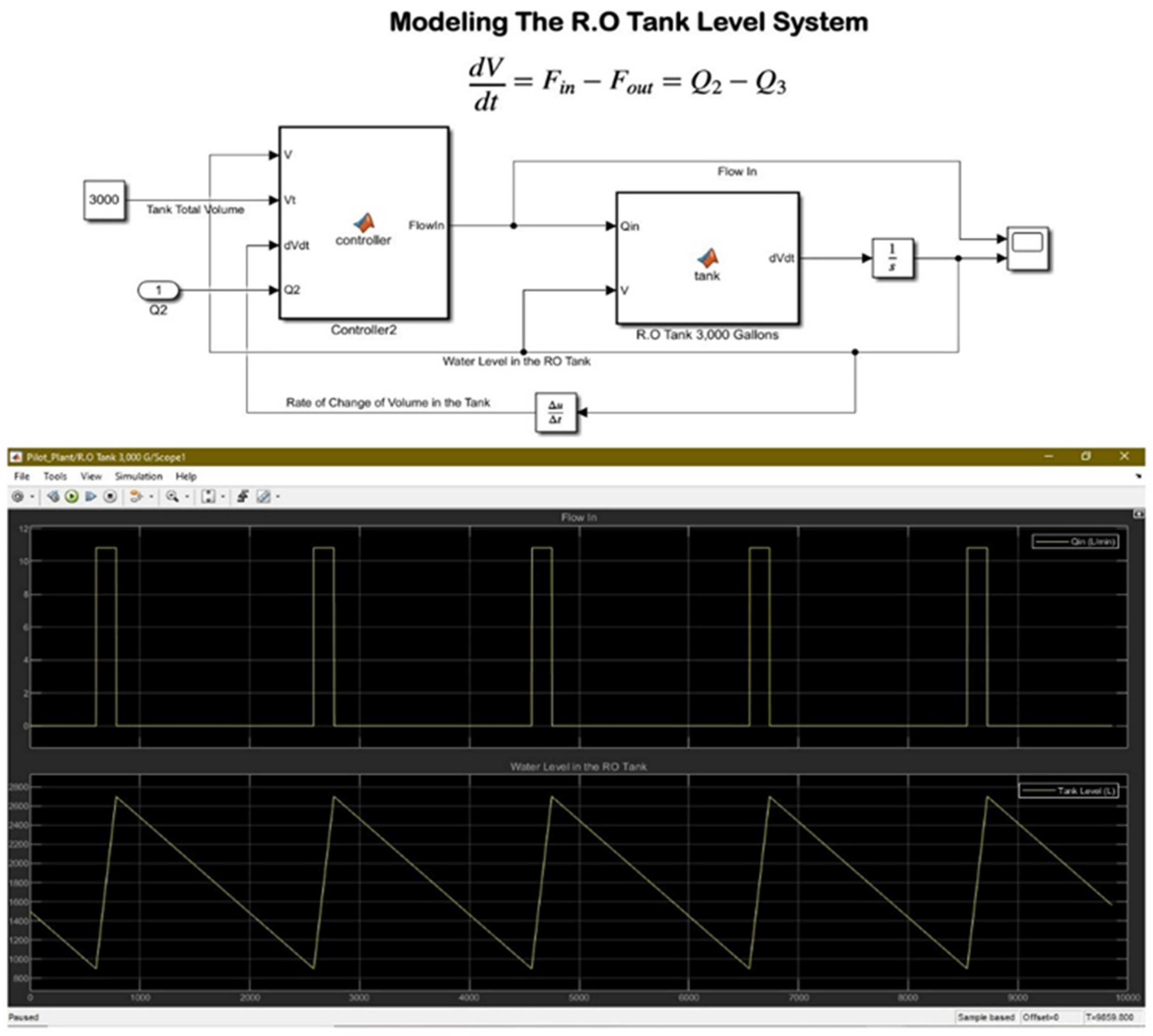Open the Simulation menu
1153x1036 pixels.
pos(138,477)
